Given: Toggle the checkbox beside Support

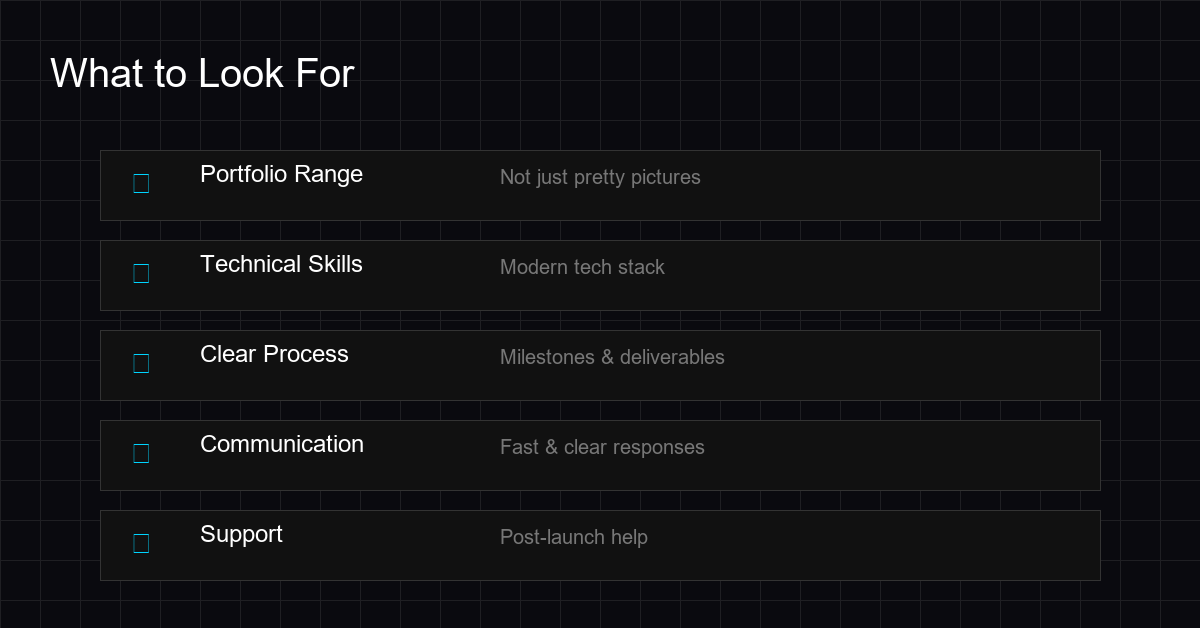Looking at the screenshot, I should (141, 544).
